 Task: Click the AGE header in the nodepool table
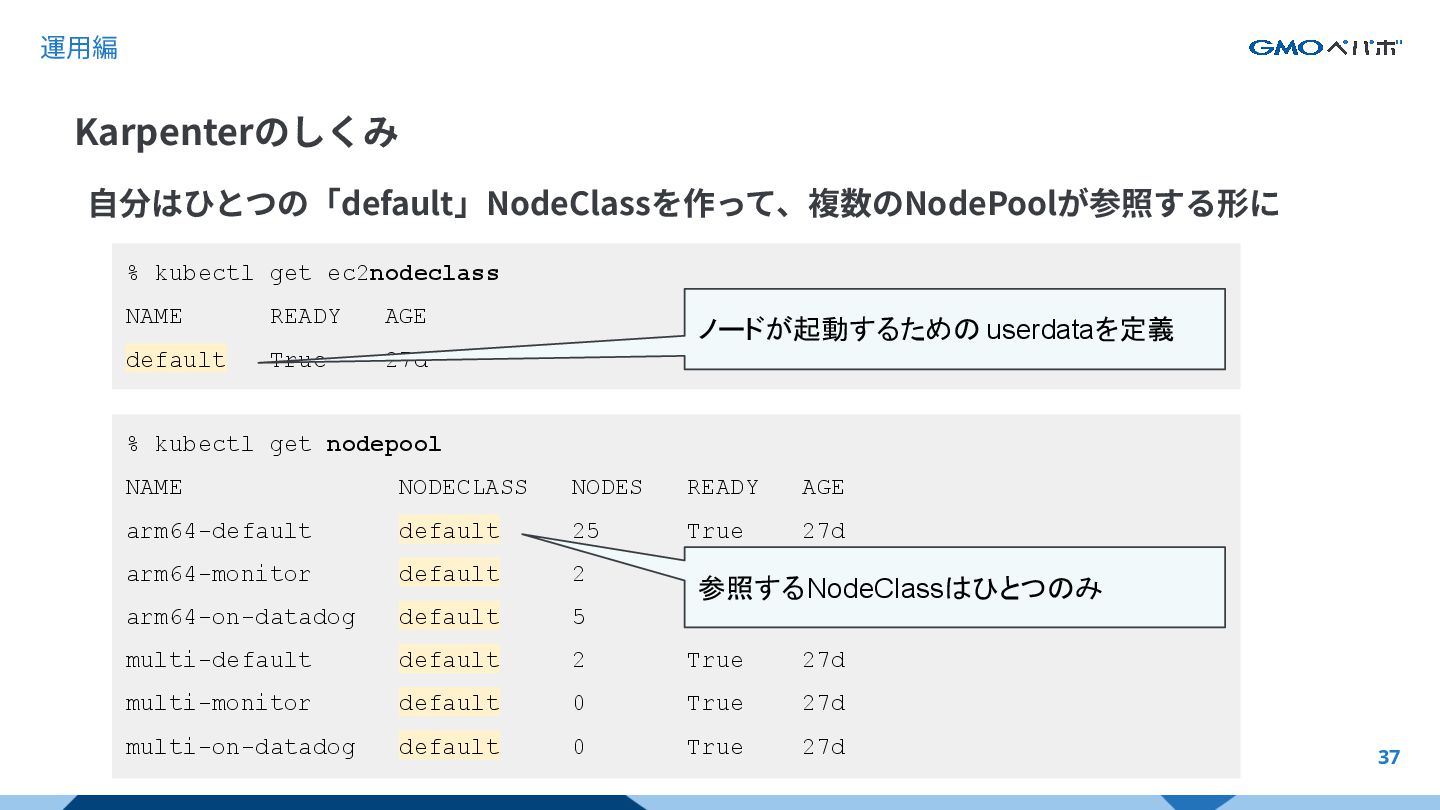point(823,487)
